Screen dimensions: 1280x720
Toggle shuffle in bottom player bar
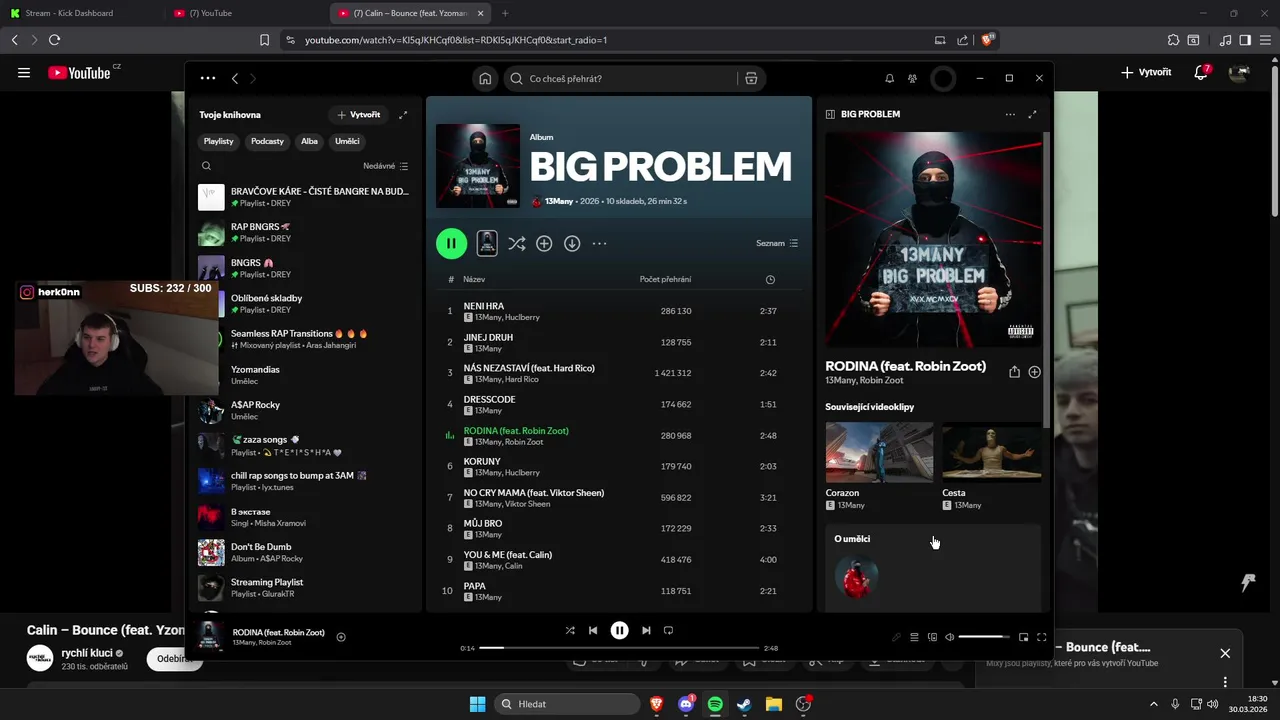pyautogui.click(x=570, y=630)
